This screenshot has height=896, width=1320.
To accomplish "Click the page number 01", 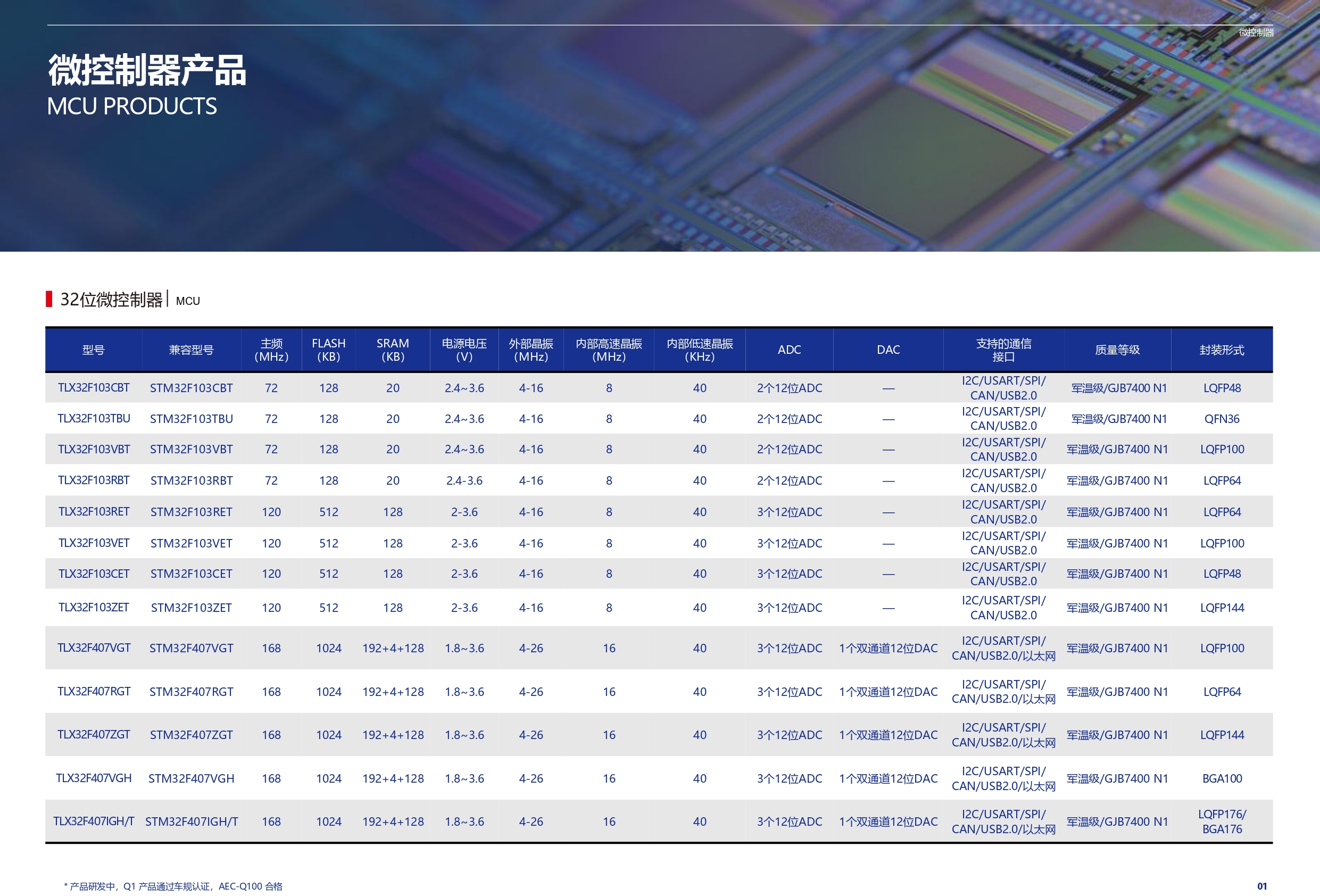I will (x=1261, y=886).
